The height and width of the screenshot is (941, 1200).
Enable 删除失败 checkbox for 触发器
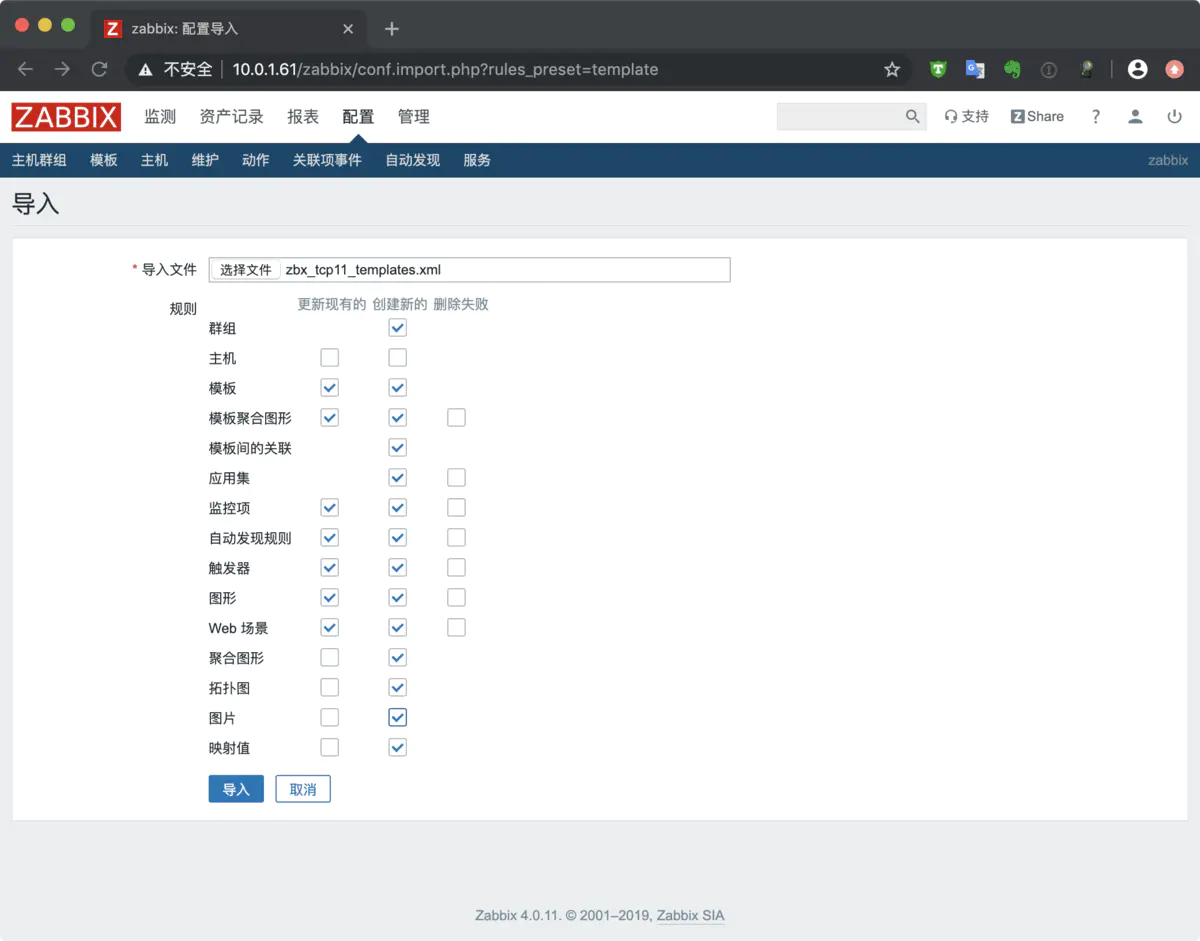456,567
